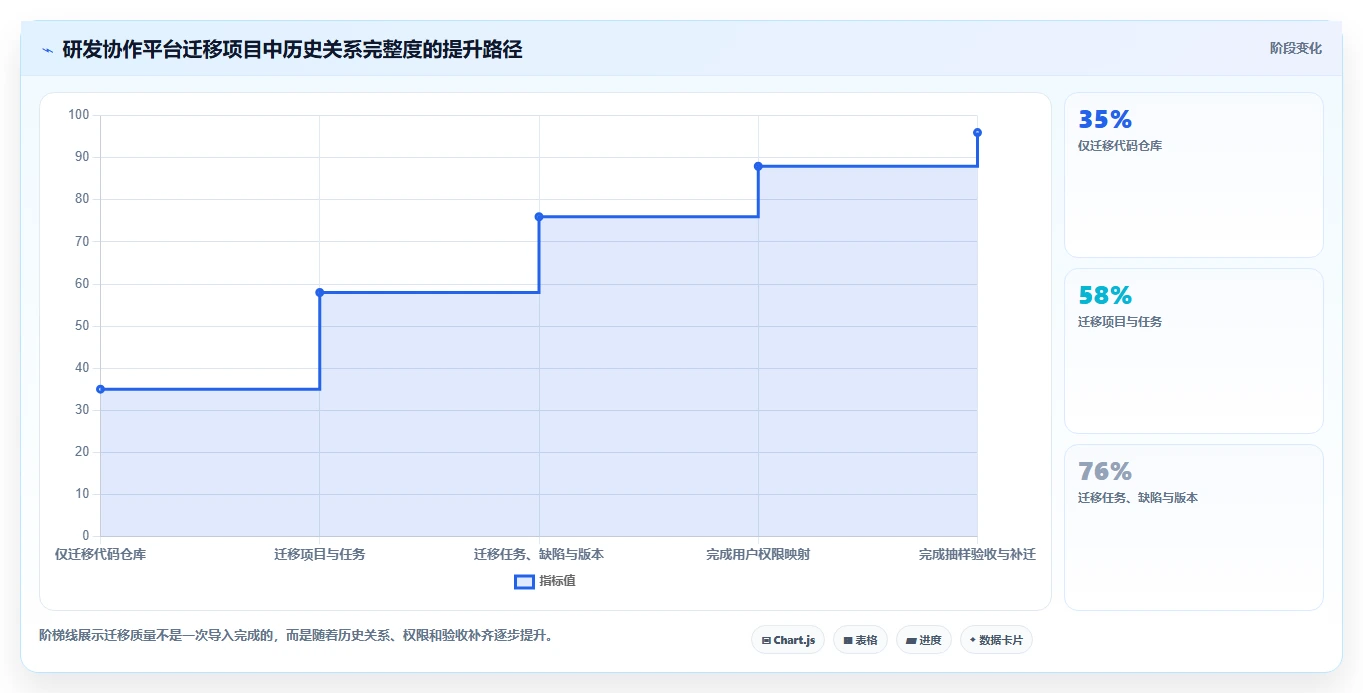Click the x-axis label 完成用户权限映射
The width and height of the screenshot is (1363, 693).
coord(758,554)
